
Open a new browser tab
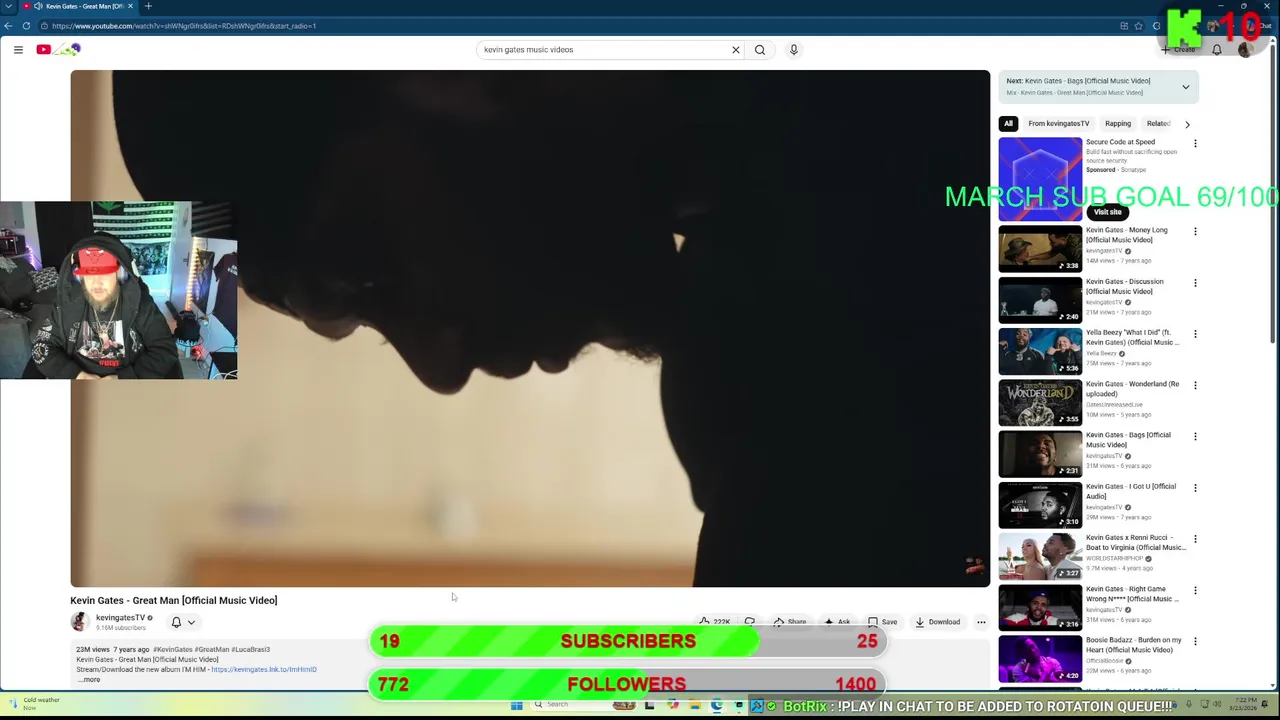[148, 6]
